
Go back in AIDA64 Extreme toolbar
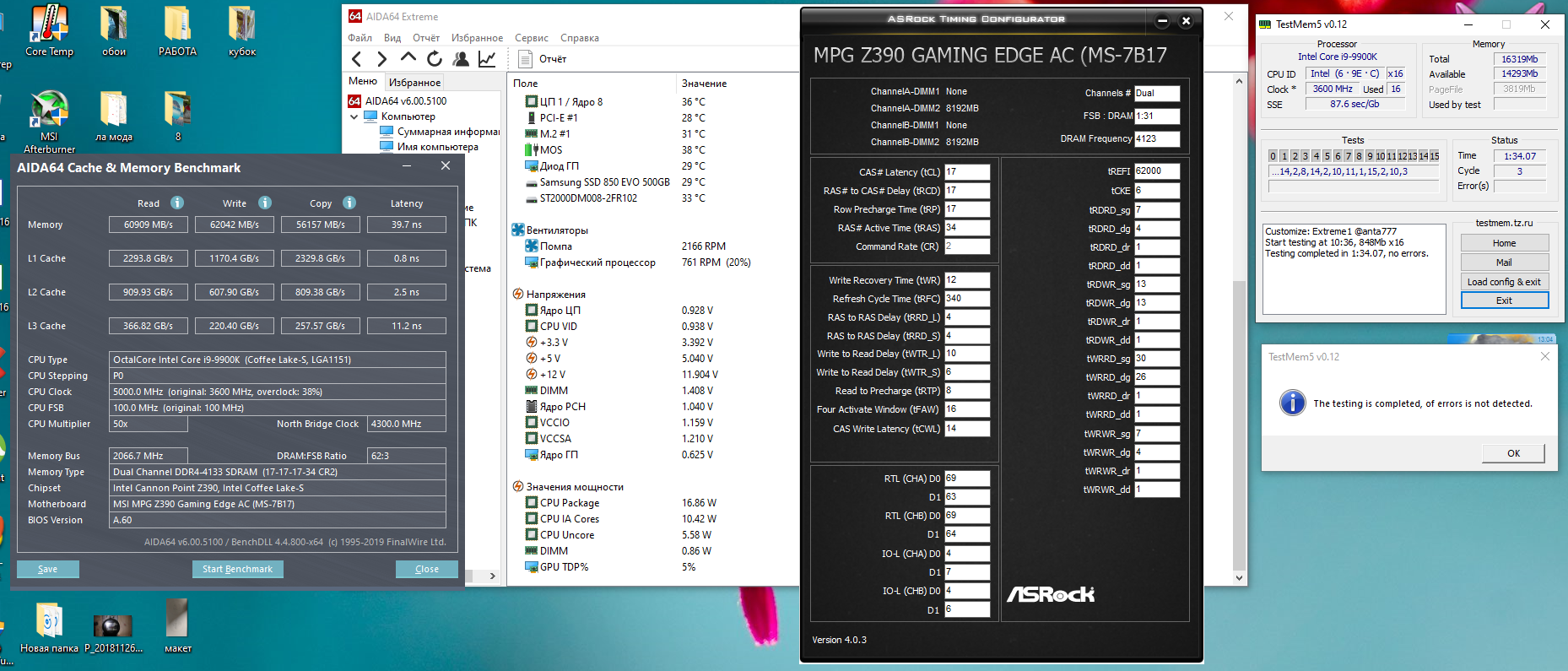[357, 58]
